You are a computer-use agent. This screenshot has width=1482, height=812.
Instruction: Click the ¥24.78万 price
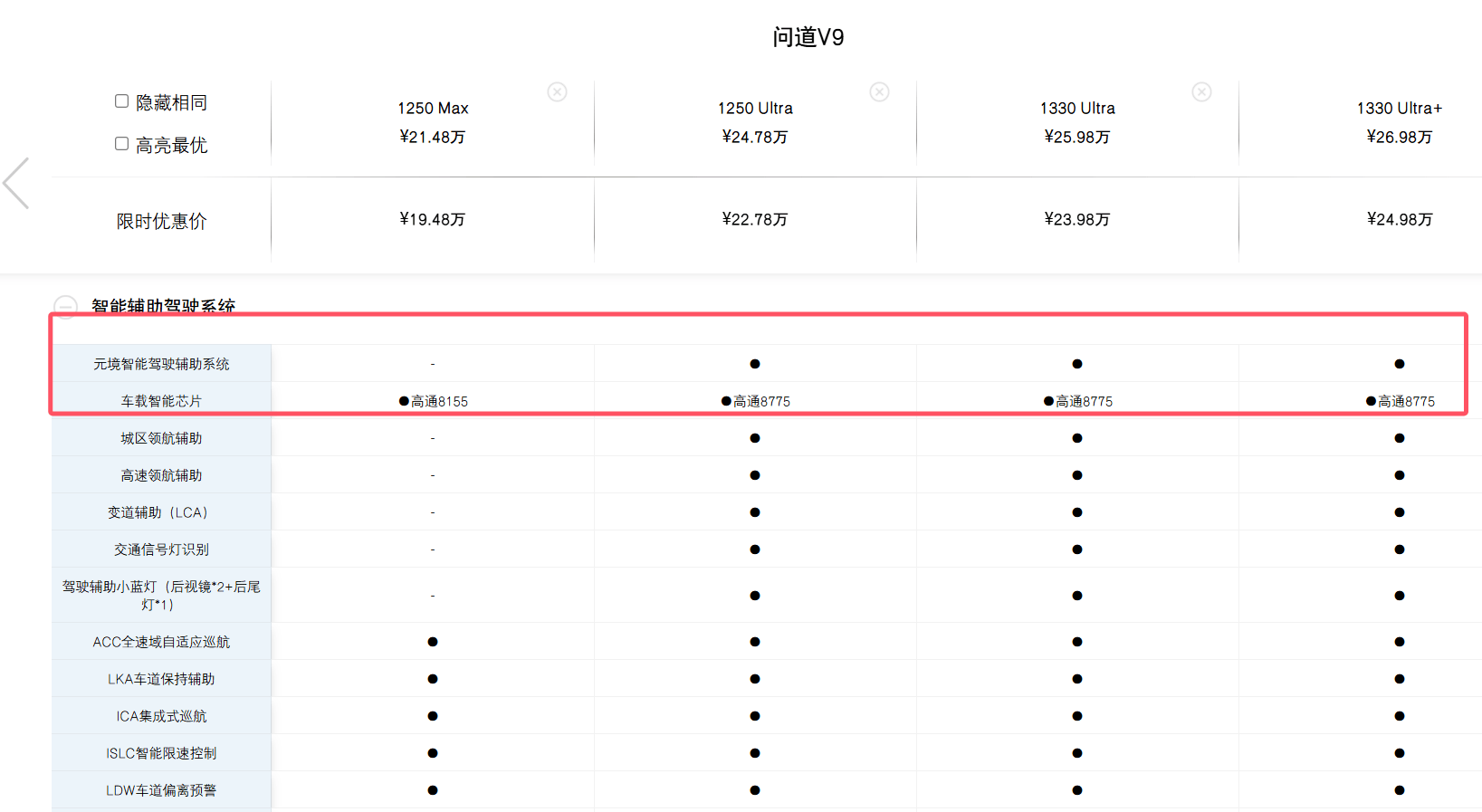(755, 137)
